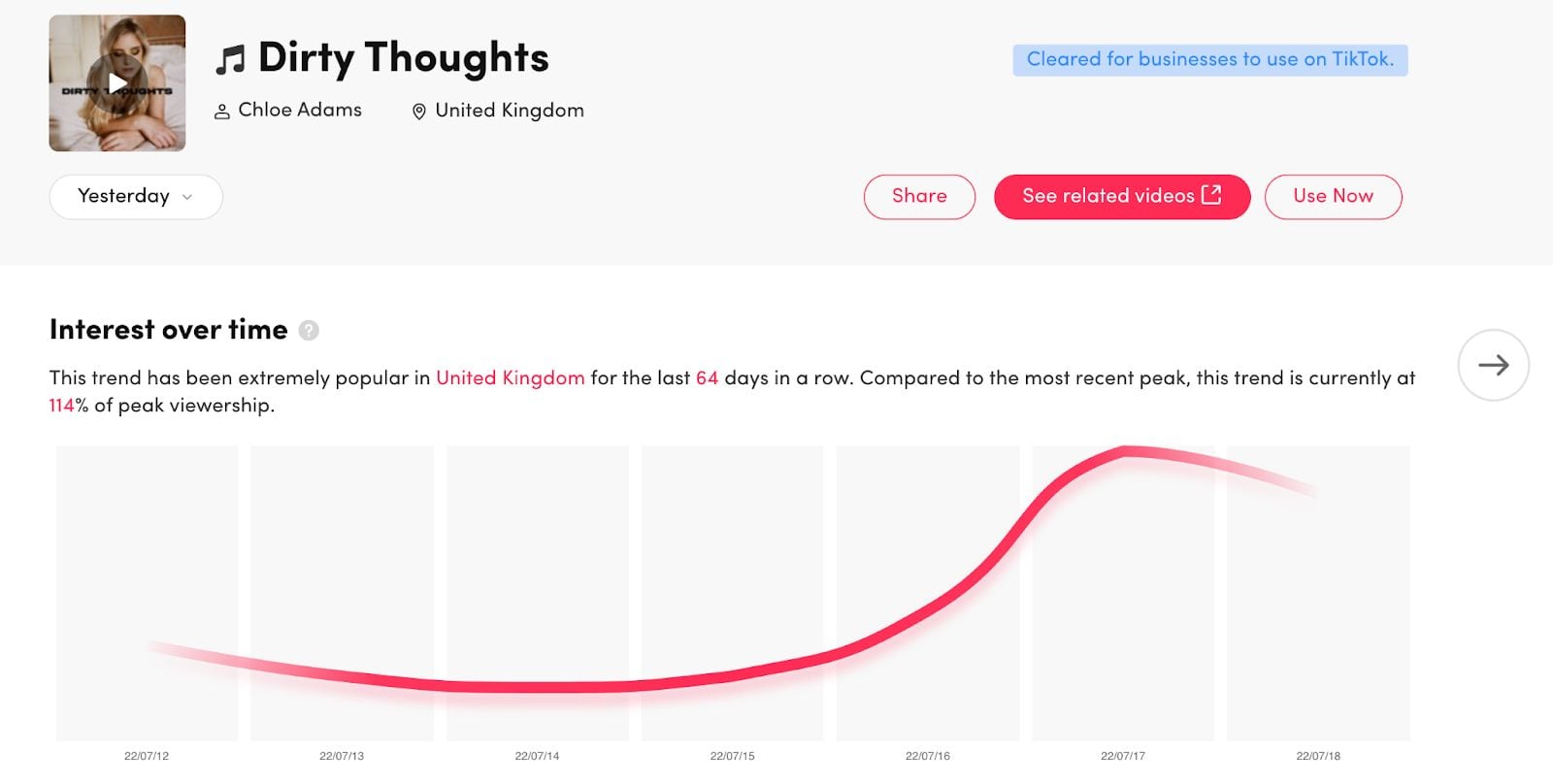
Task: Select the 22/07/17 peak on the chart
Action: [1123, 593]
